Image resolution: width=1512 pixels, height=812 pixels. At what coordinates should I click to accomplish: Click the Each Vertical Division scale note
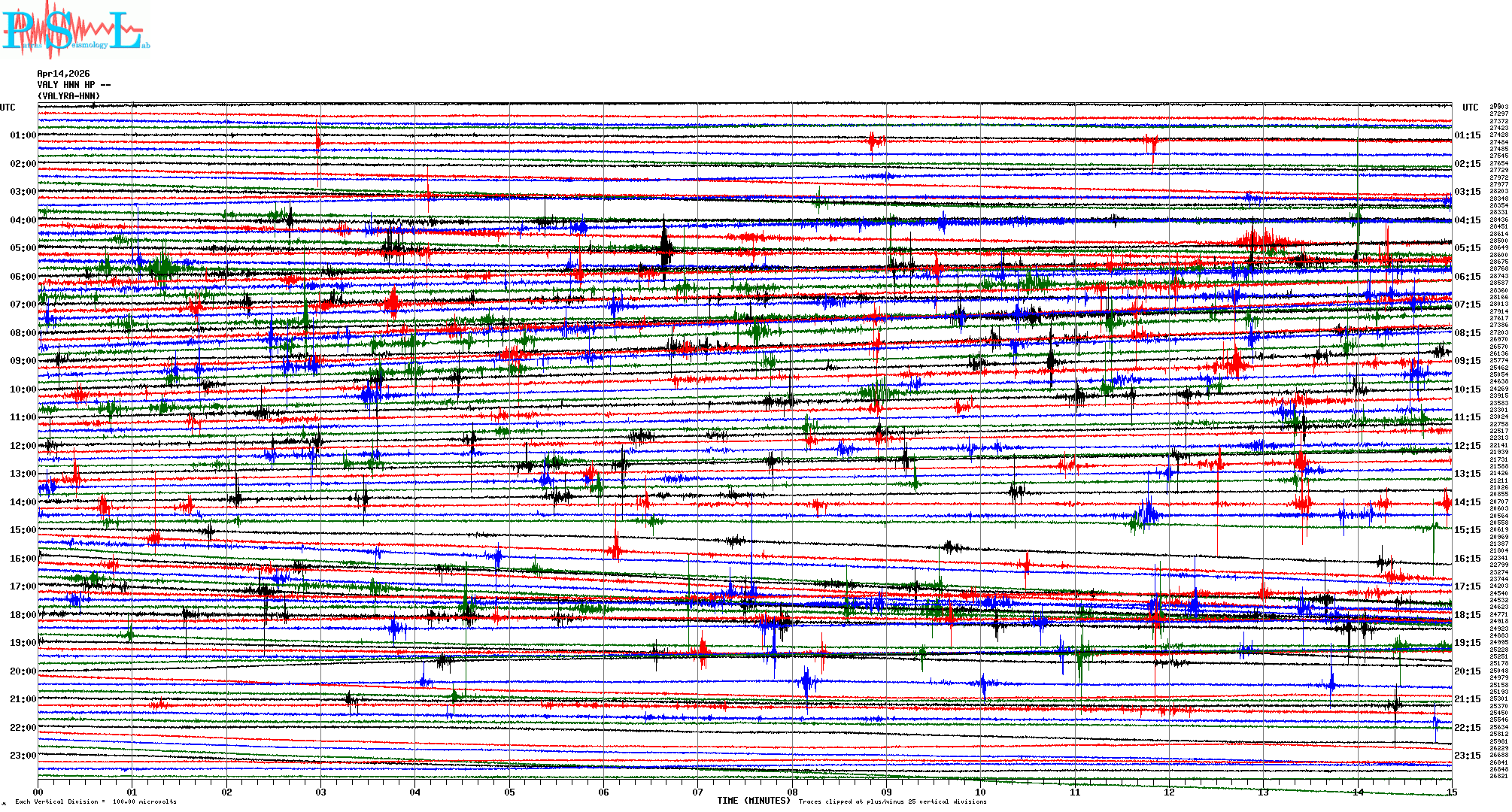click(x=96, y=801)
